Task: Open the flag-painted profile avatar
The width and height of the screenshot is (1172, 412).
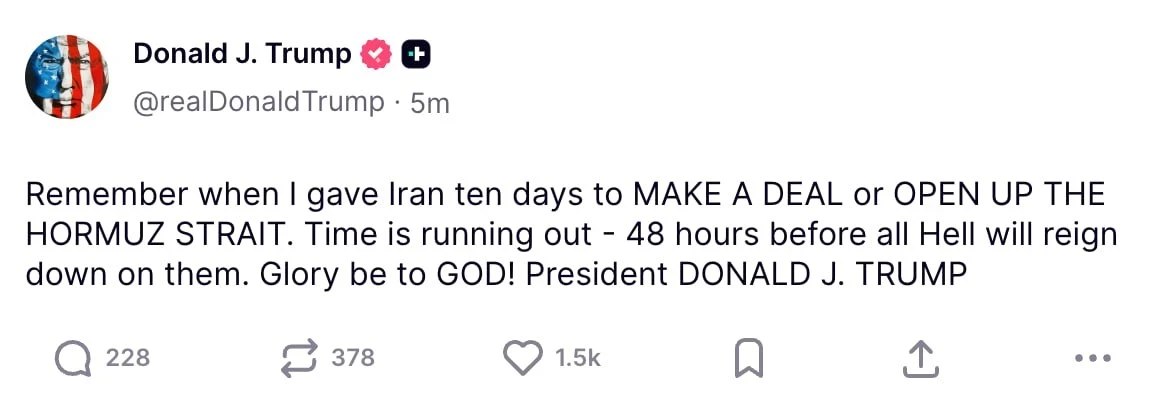Action: coord(67,77)
